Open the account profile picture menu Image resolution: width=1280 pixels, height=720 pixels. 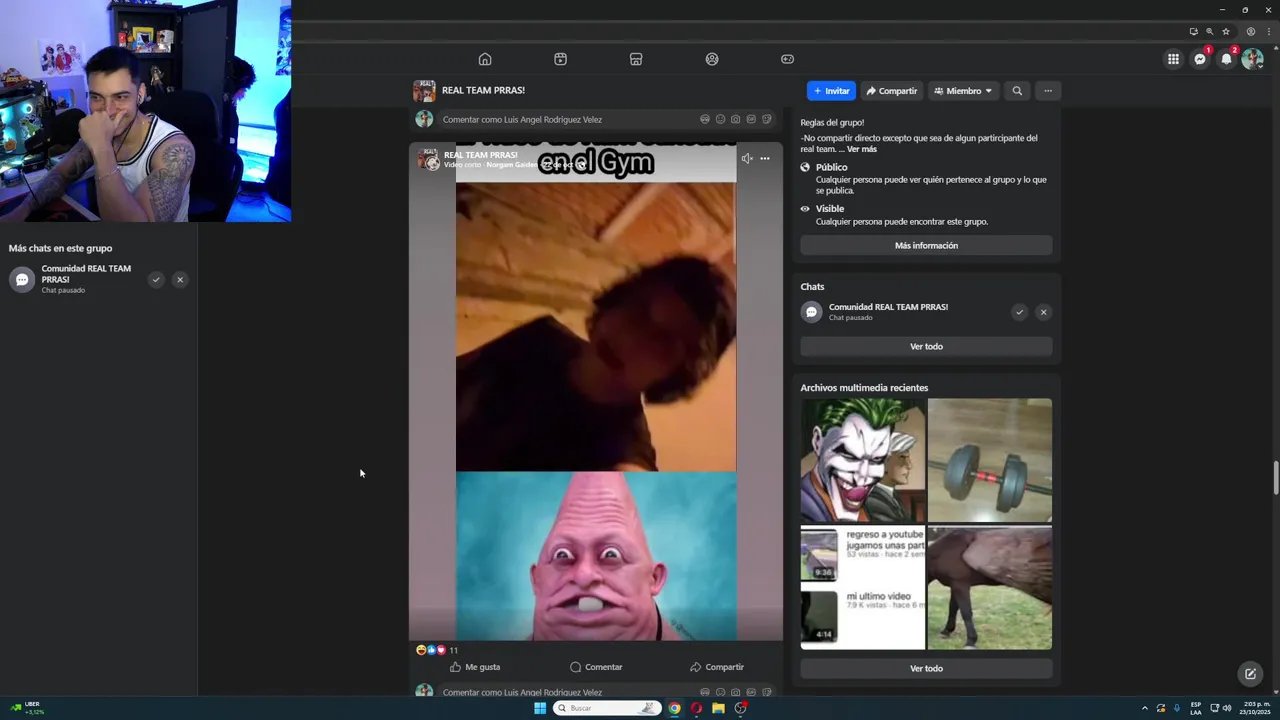pyautogui.click(x=1252, y=59)
